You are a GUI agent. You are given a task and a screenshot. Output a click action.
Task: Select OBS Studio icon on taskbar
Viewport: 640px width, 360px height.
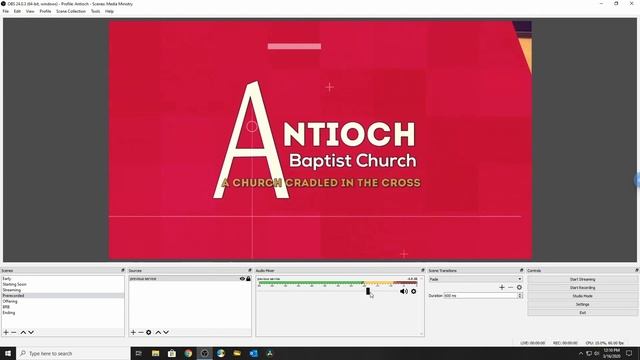[x=204, y=353]
